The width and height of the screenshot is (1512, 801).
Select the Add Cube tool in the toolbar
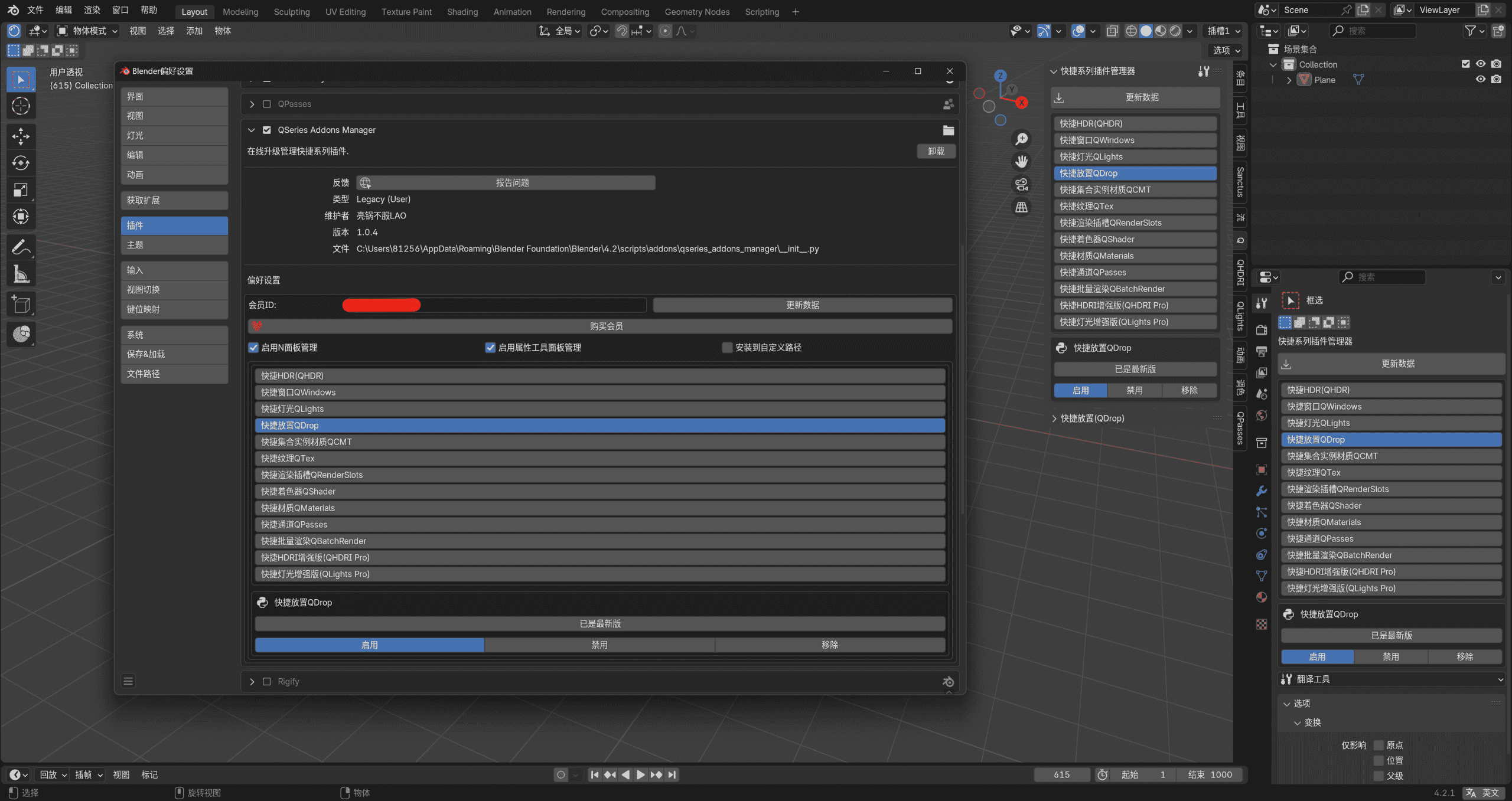click(21, 305)
